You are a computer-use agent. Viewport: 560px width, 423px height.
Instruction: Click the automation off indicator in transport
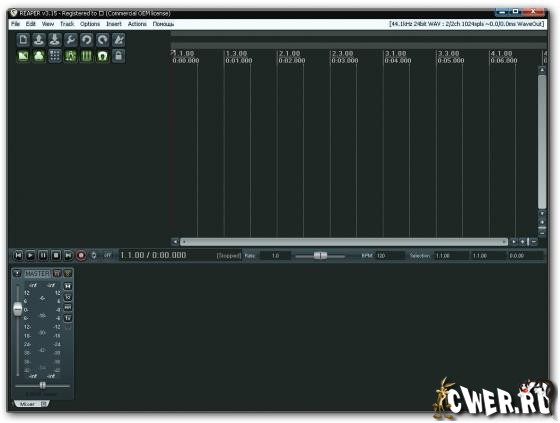point(108,255)
